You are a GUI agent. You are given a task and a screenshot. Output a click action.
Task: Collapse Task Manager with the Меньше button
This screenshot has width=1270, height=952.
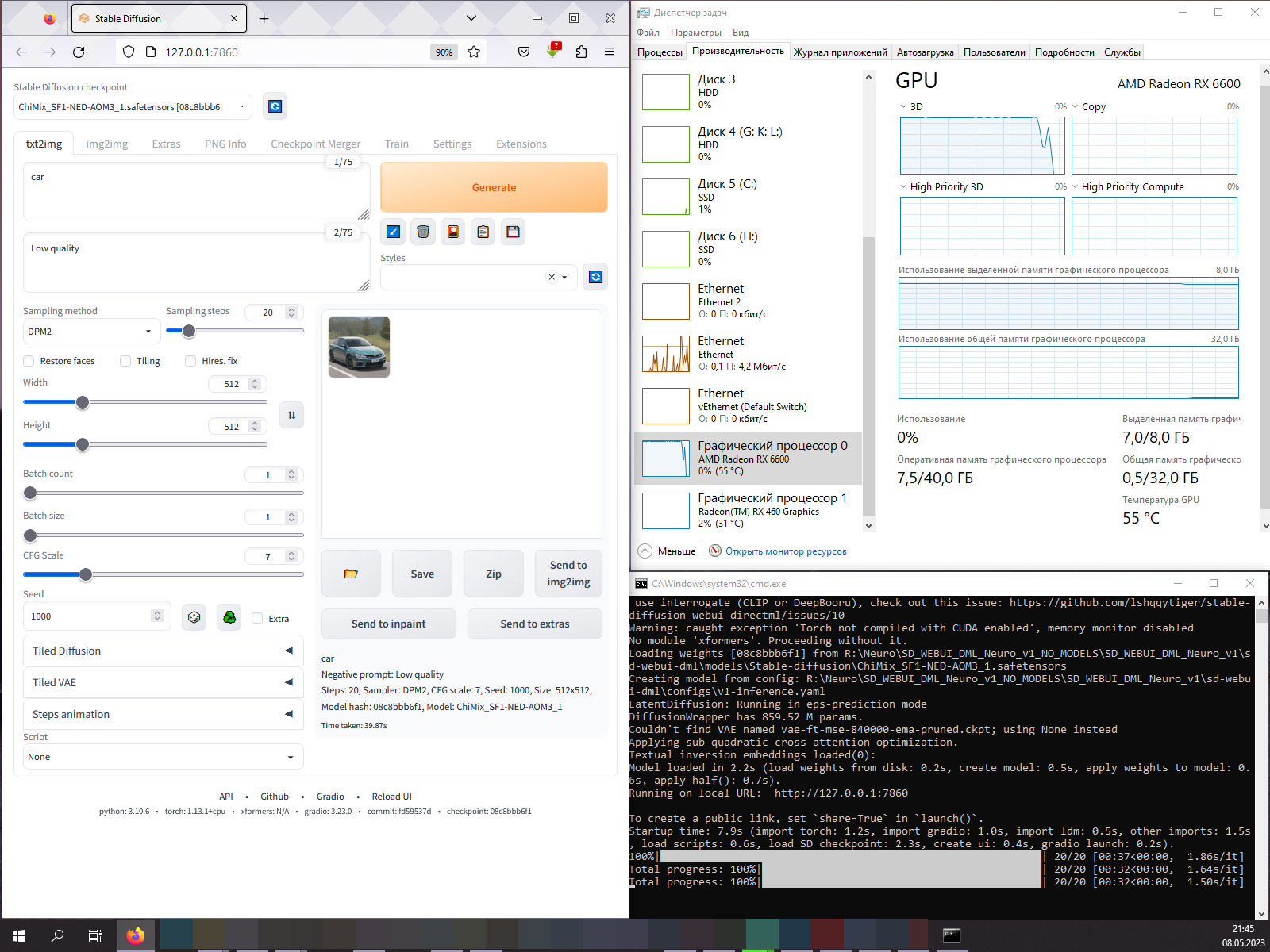[x=667, y=551]
